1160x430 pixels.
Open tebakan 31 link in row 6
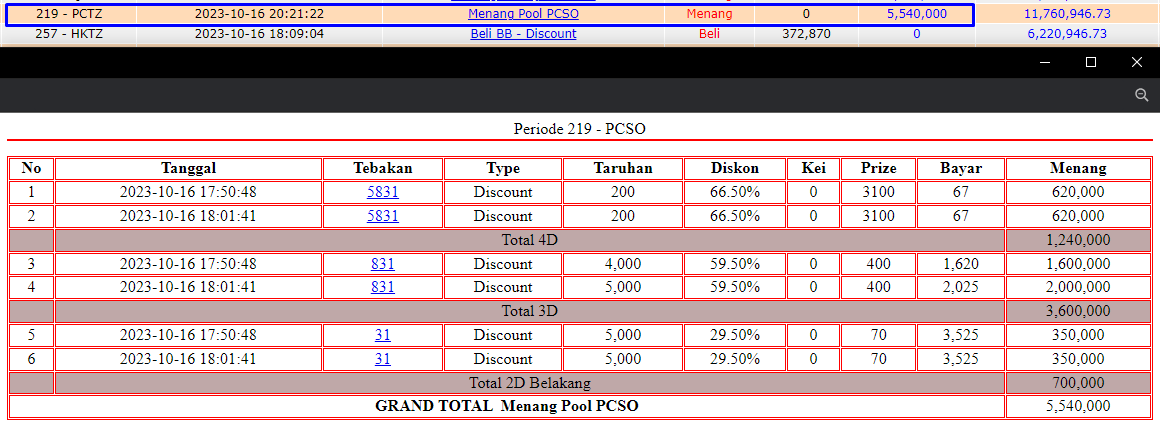click(x=382, y=359)
